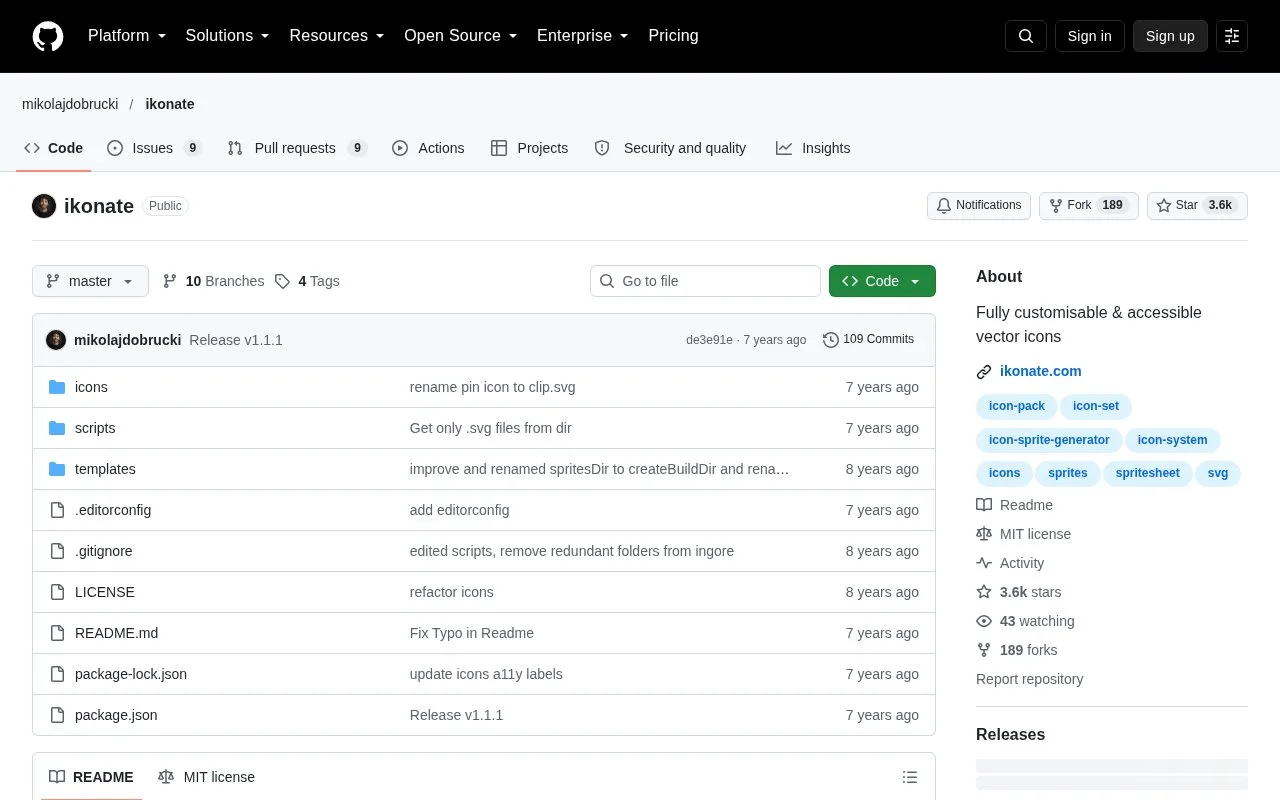
Task: Open the Actions tab
Action: [x=428, y=148]
